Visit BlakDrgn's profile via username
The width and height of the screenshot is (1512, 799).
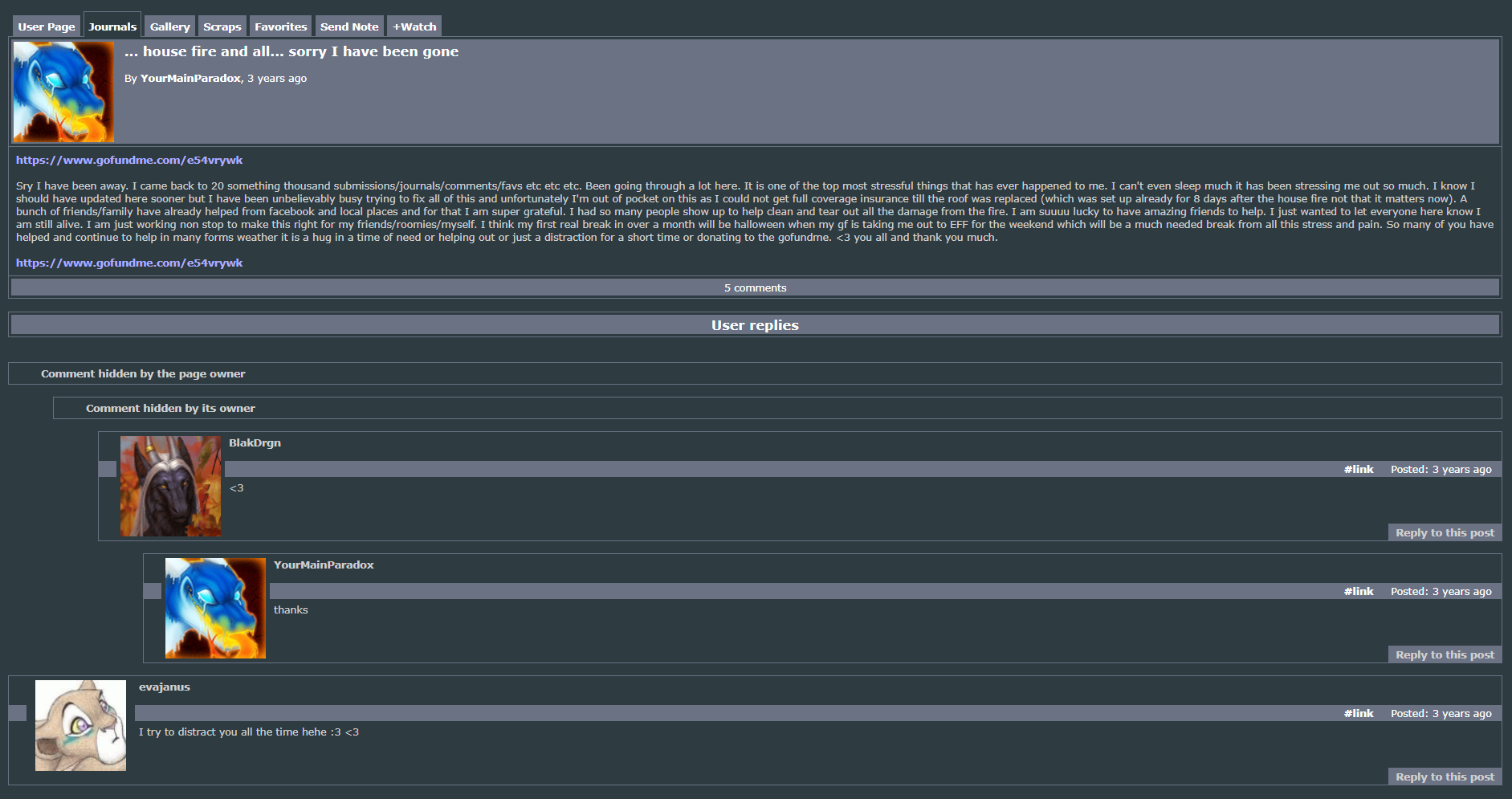255,442
